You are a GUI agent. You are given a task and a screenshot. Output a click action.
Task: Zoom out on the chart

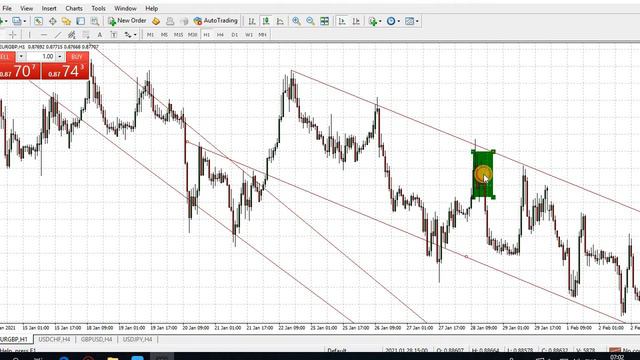point(310,21)
